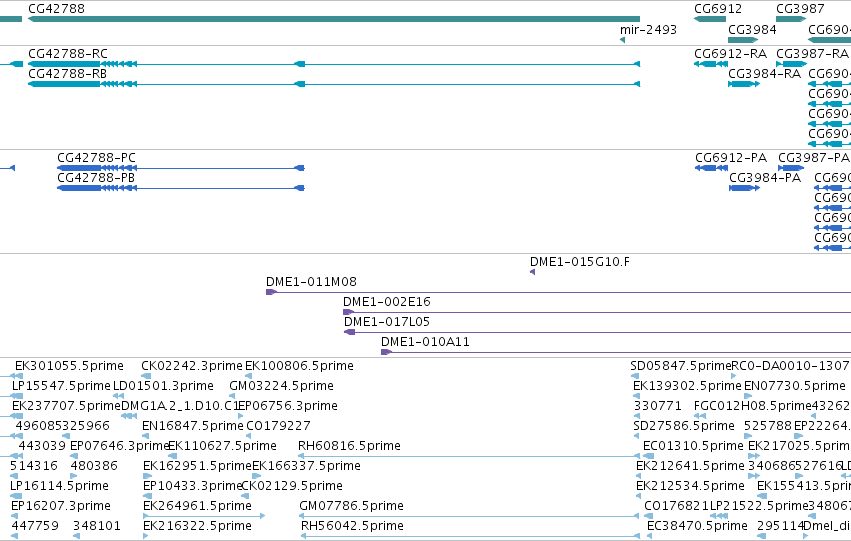Click EST label SD05847.5prime
This screenshot has width=851, height=541.
[x=681, y=366]
